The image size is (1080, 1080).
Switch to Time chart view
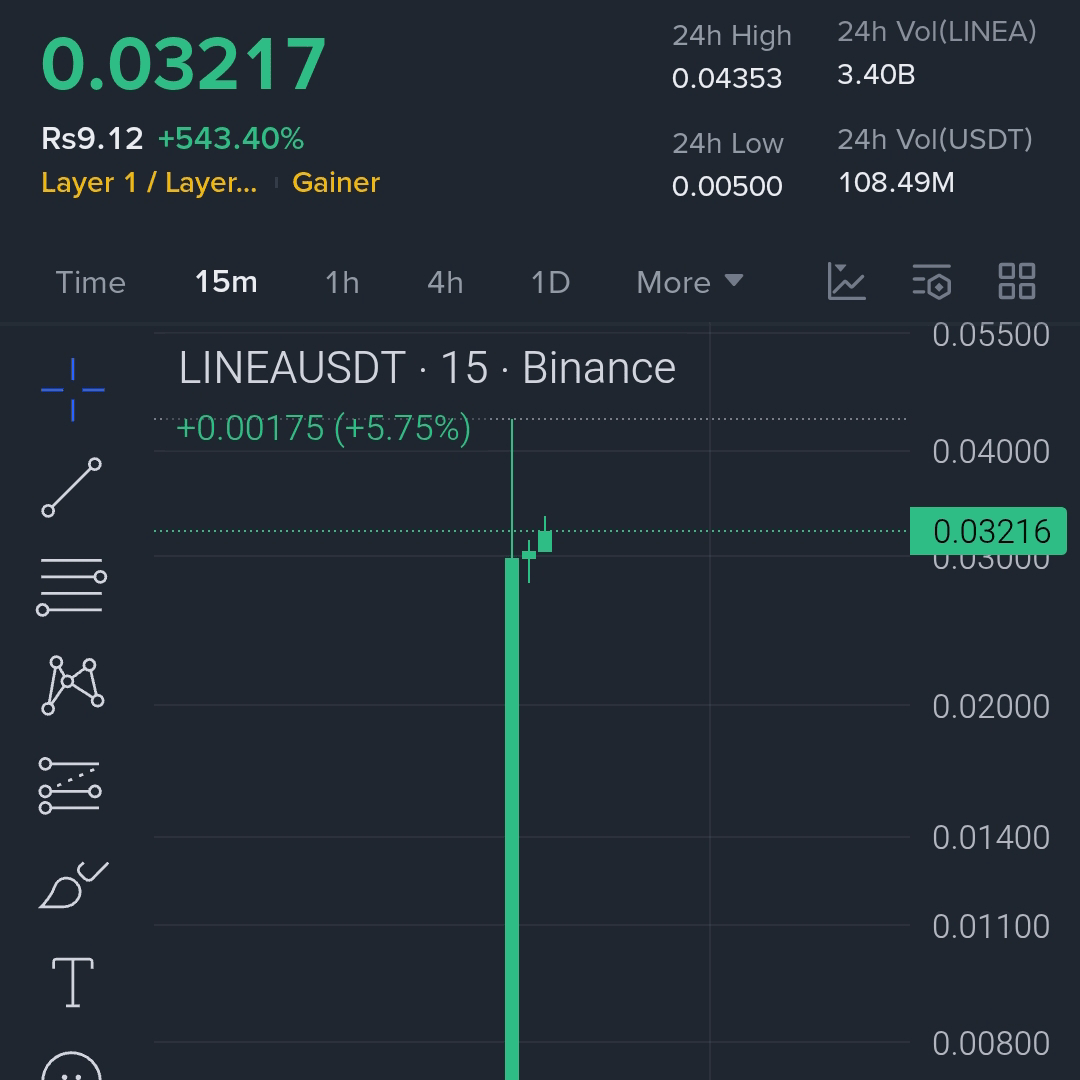point(90,282)
